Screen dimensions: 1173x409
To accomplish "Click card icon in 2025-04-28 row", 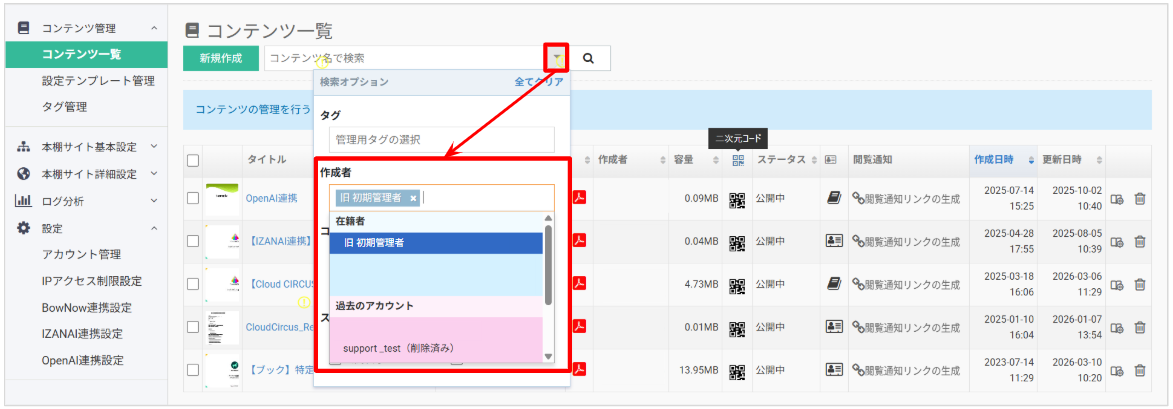I will tap(833, 241).
